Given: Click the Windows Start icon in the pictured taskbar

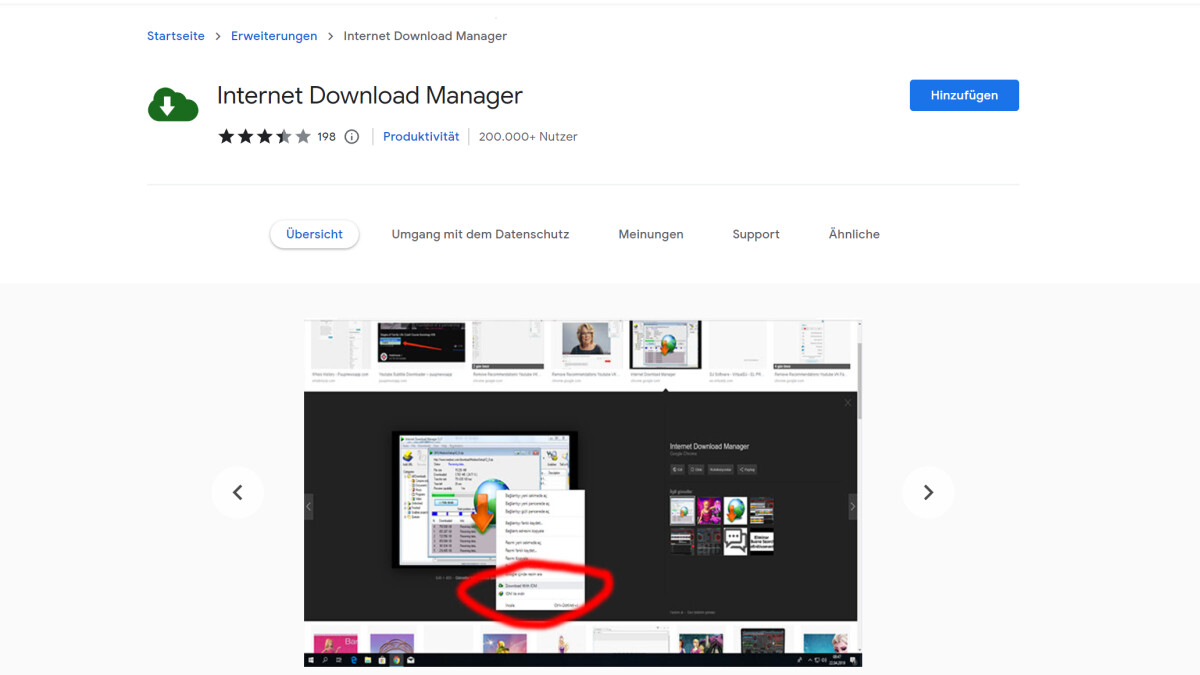Looking at the screenshot, I should tap(312, 660).
